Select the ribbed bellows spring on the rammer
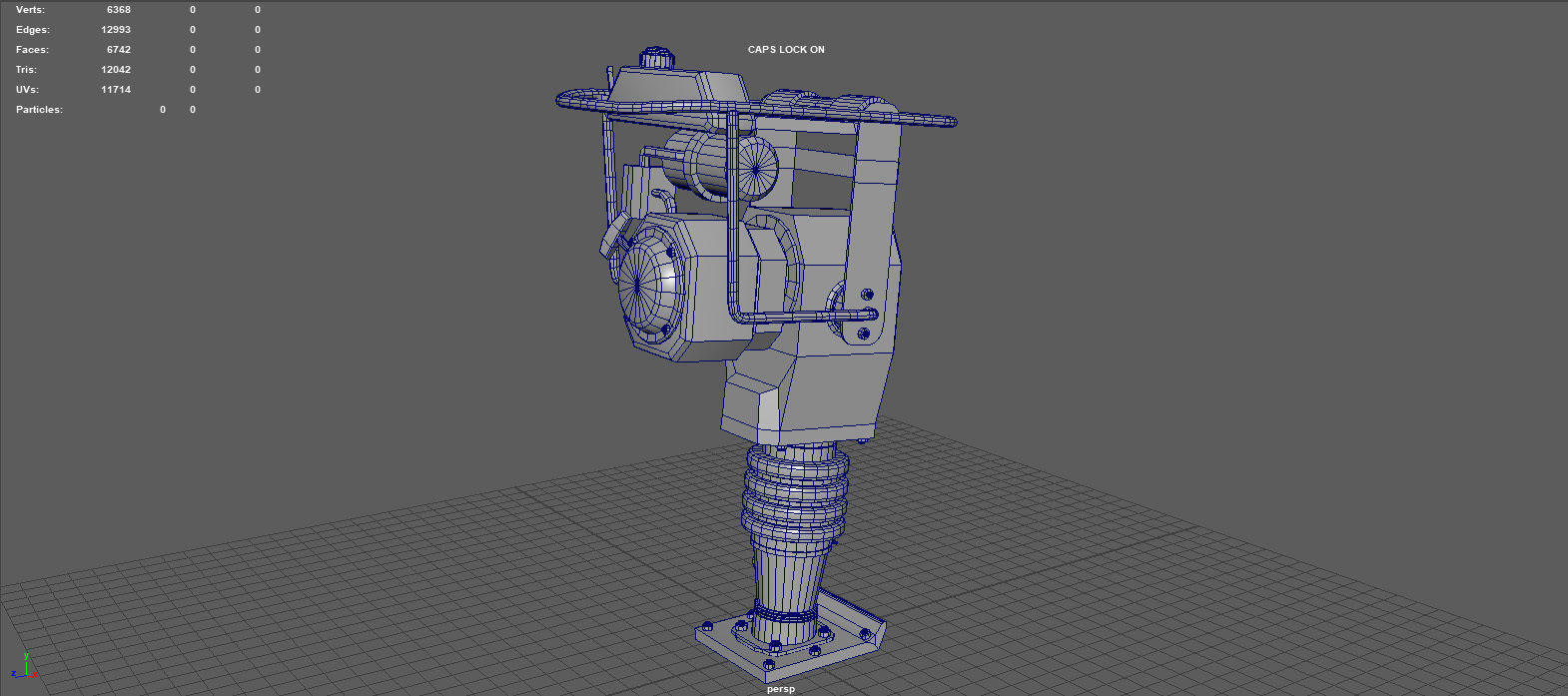This screenshot has height=696, width=1568. coord(796,494)
